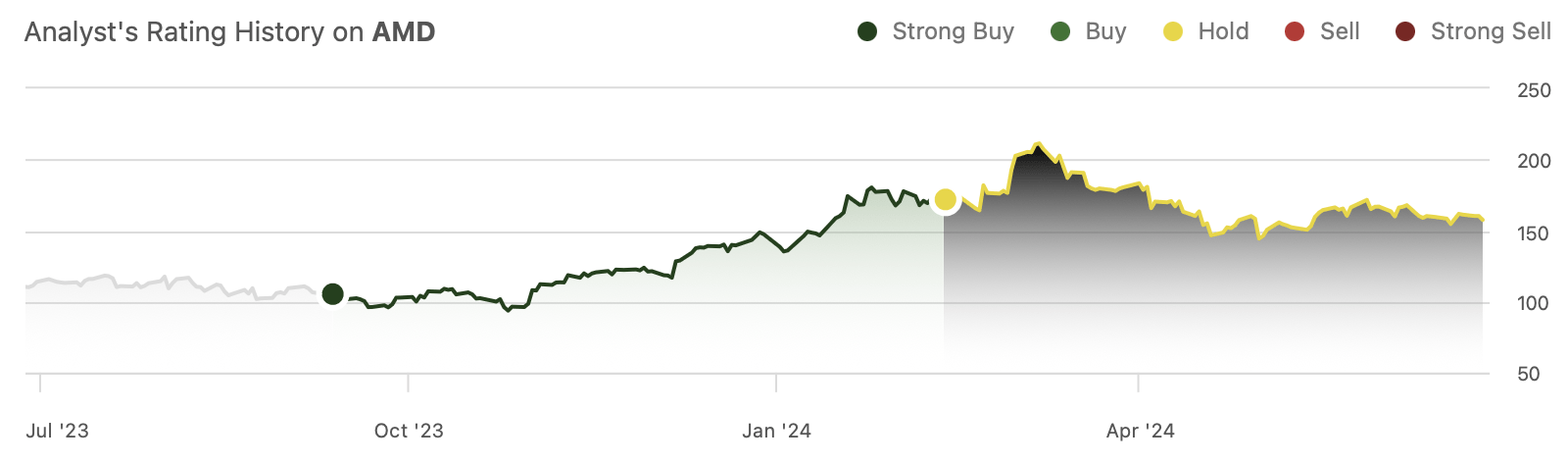This screenshot has height=463, width=1568.
Task: Click the Oct '23 axis label
Action: (409, 431)
